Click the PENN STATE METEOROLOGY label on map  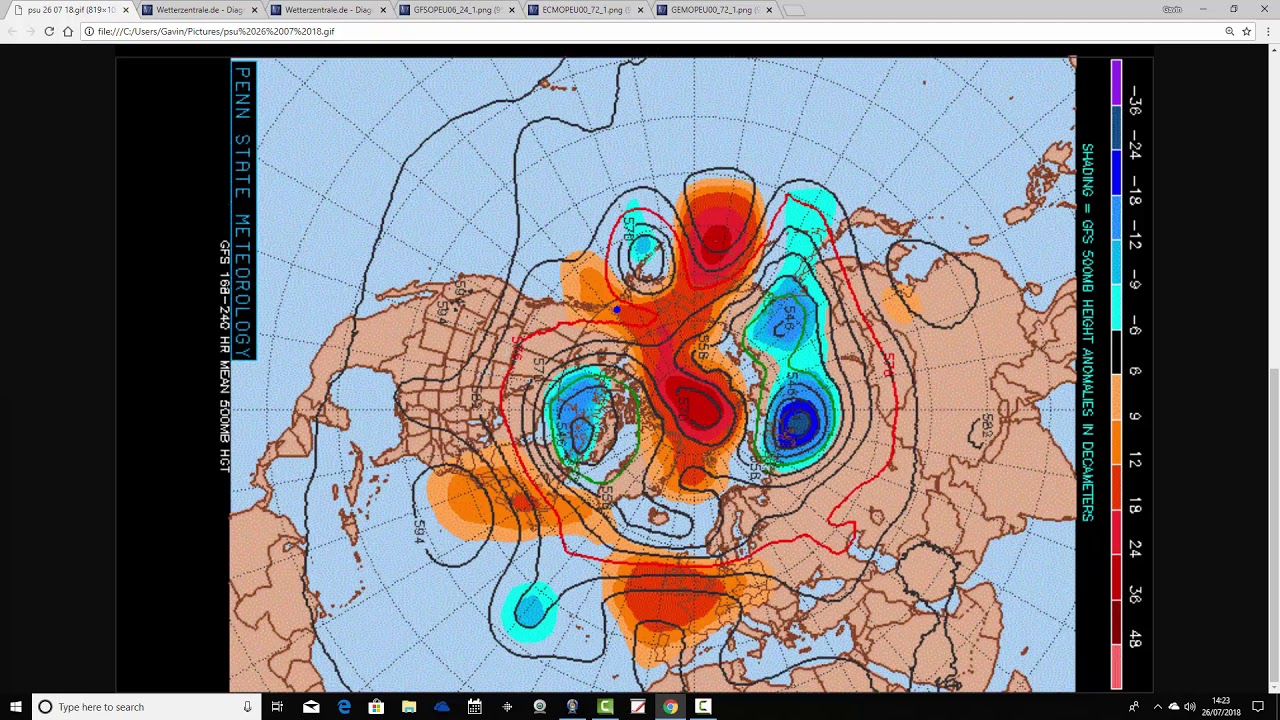pyautogui.click(x=243, y=212)
